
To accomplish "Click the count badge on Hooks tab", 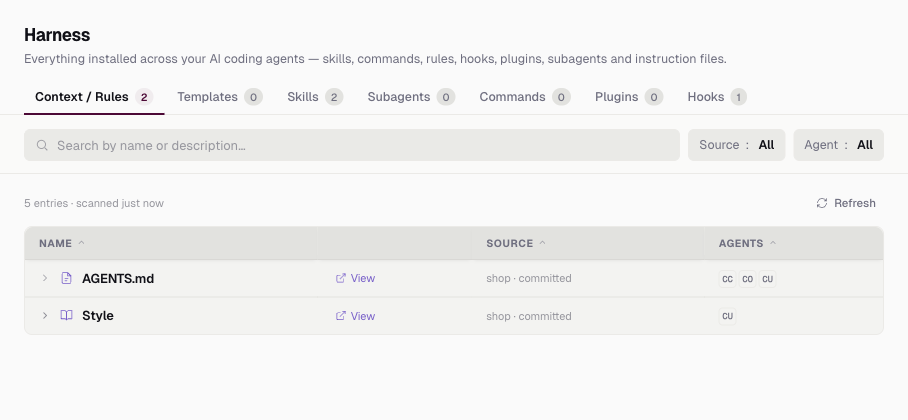I will pyautogui.click(x=738, y=97).
